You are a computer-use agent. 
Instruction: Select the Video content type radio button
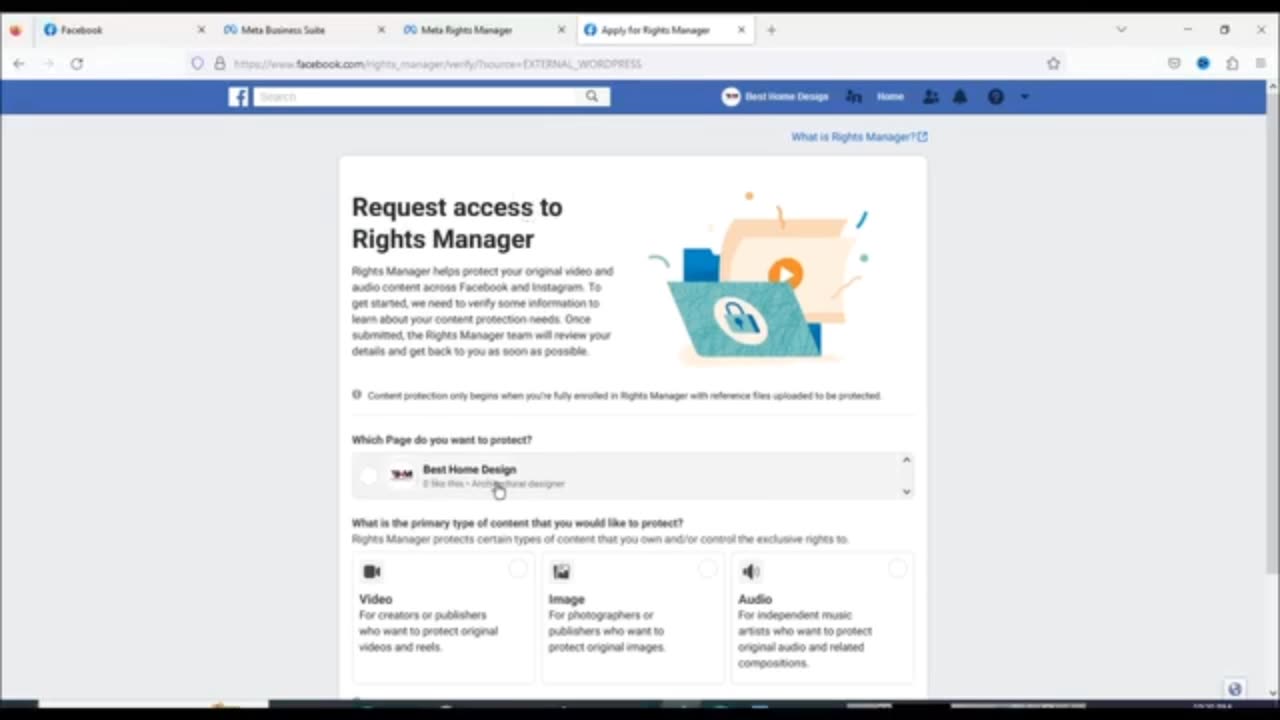pos(518,569)
